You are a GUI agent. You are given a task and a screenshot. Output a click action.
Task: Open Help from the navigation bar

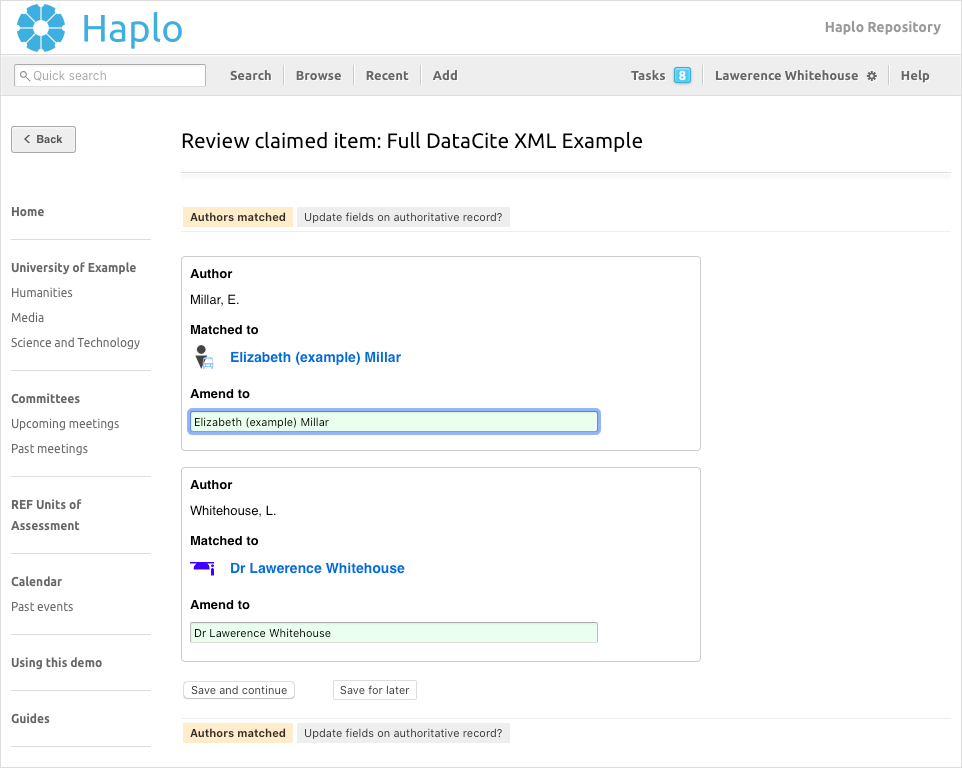(914, 75)
